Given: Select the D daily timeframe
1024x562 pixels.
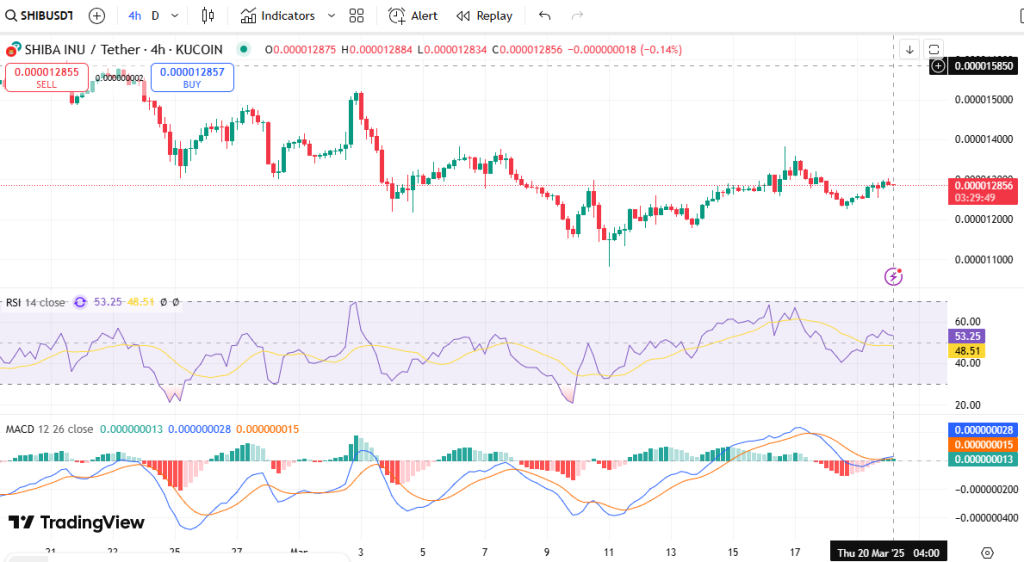Looking at the screenshot, I should tap(155, 16).
